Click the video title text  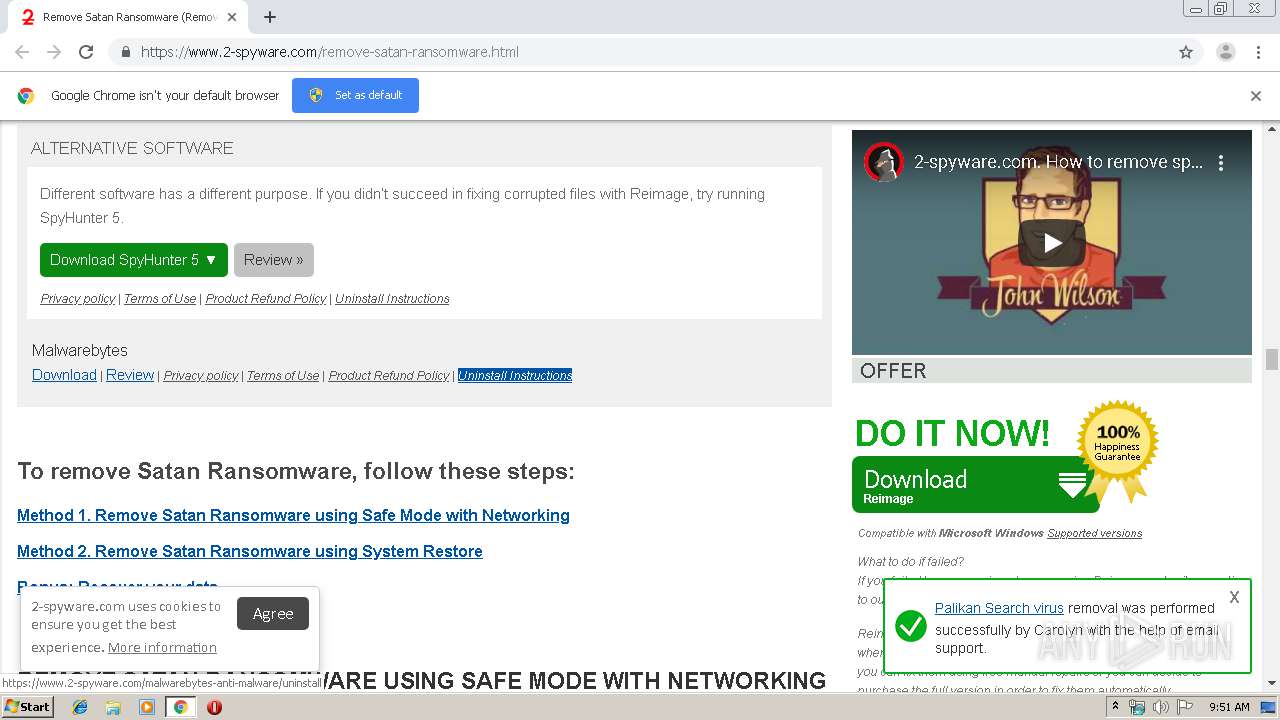coord(1058,162)
